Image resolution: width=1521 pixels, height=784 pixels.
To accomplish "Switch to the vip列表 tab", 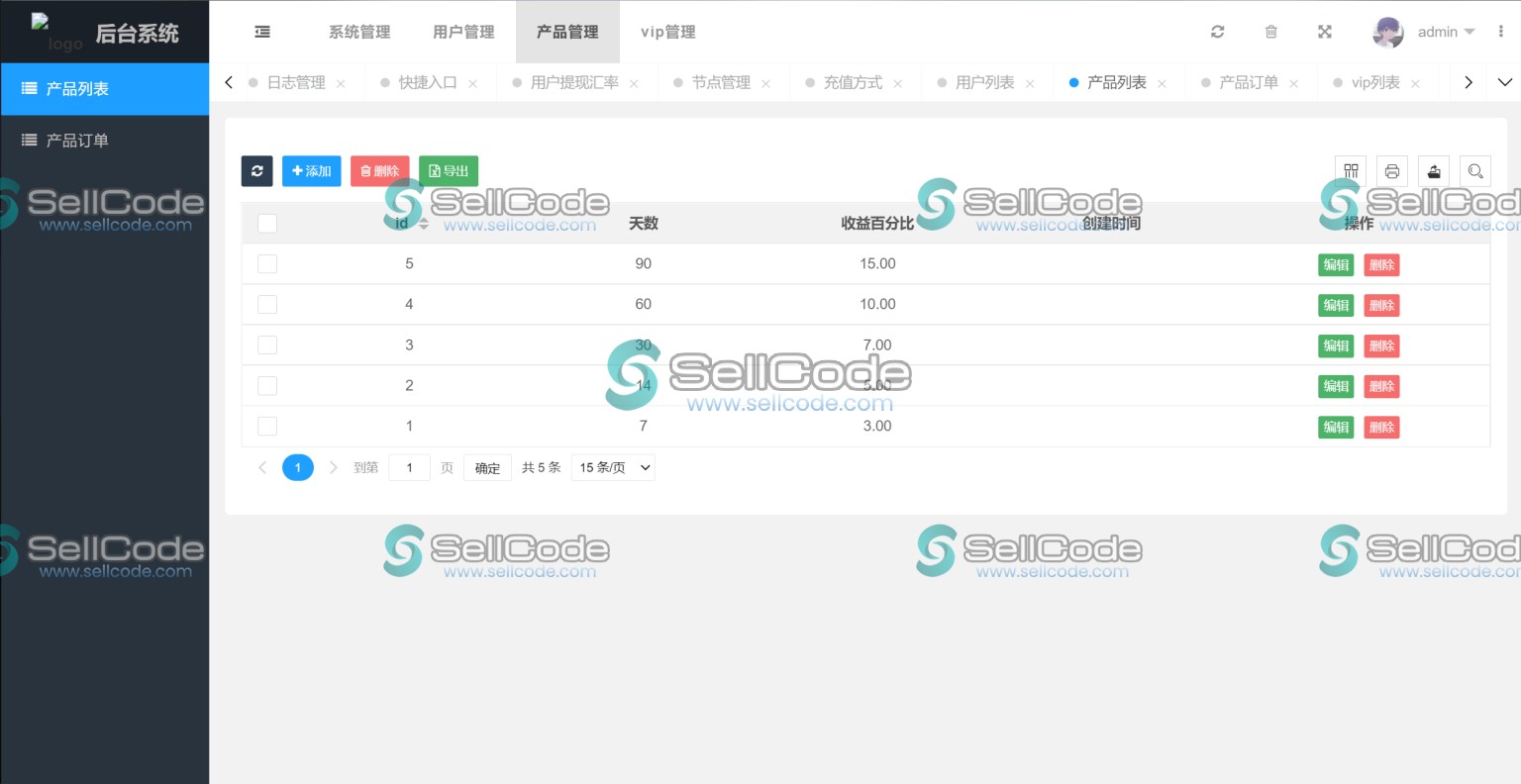I will tap(1375, 83).
